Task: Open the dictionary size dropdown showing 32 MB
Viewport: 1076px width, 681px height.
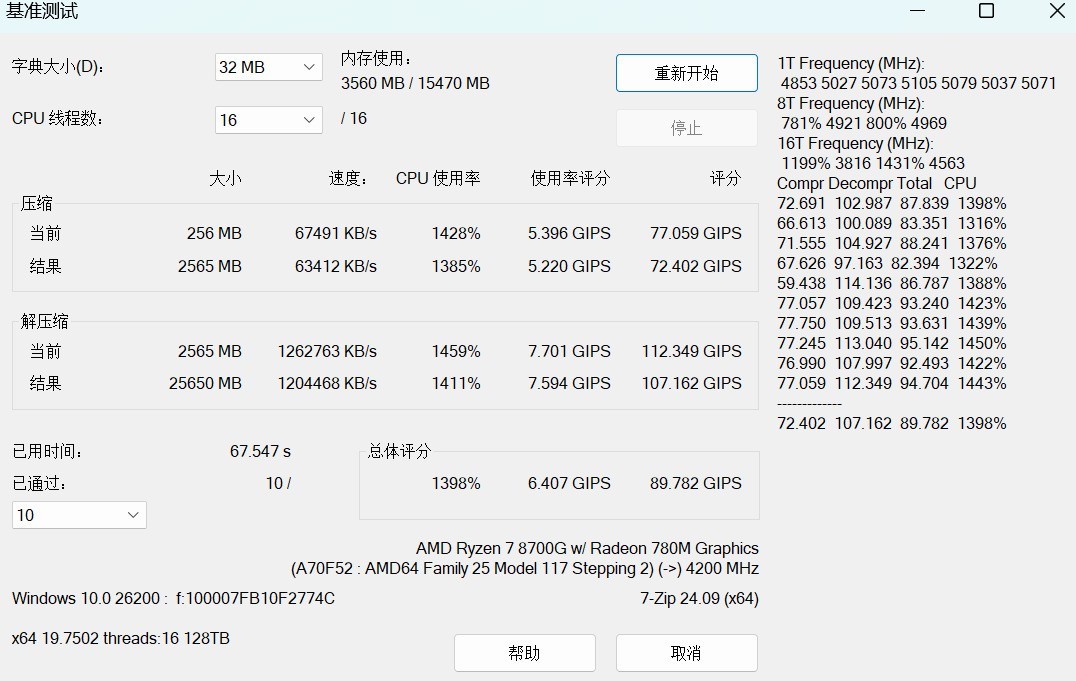Action: [x=267, y=67]
